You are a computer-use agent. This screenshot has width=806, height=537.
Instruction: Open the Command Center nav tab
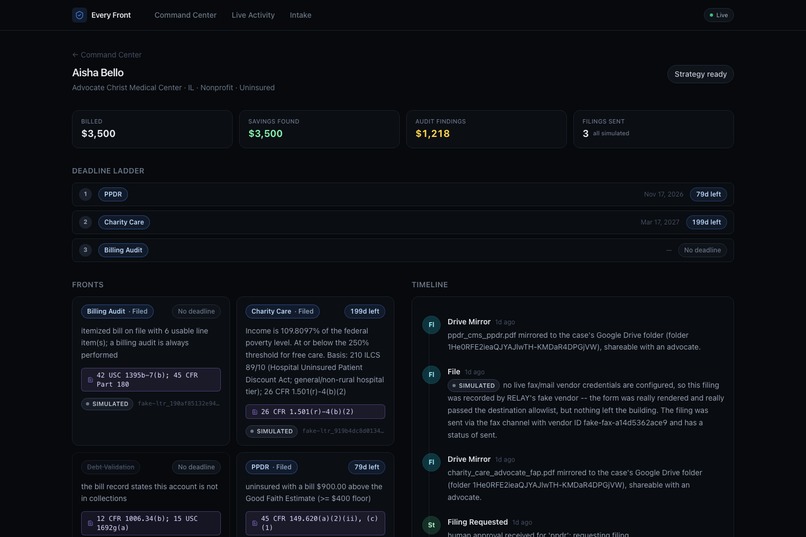click(185, 15)
